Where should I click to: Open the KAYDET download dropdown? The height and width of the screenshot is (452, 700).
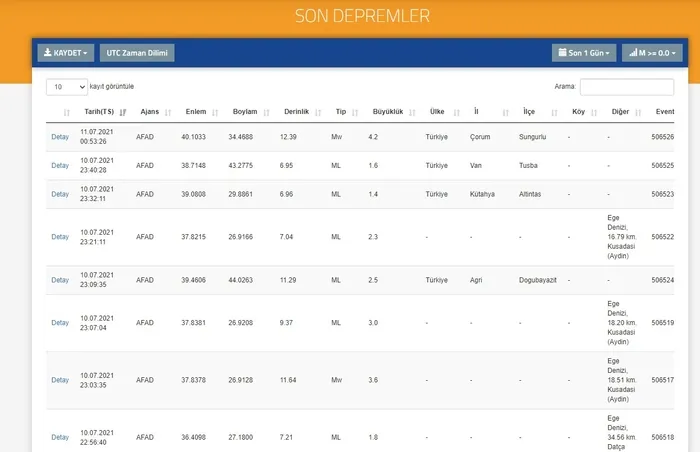(66, 52)
